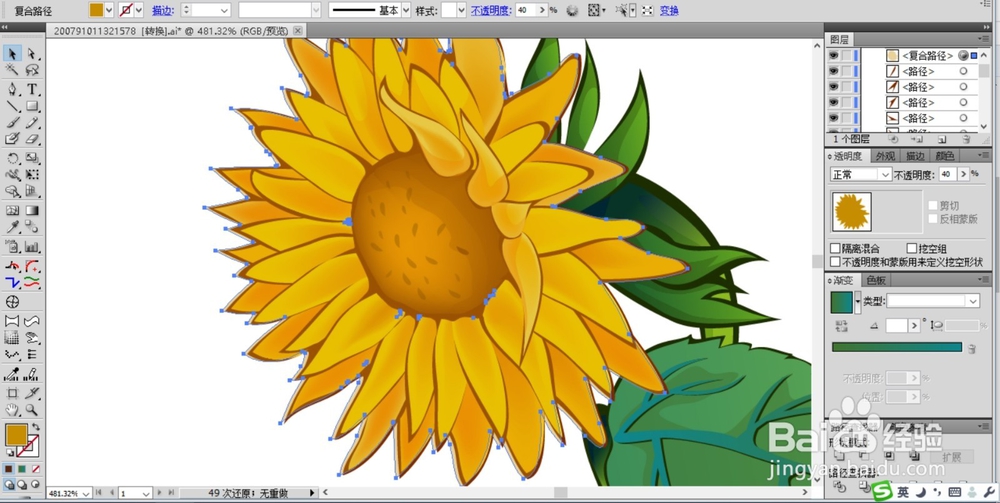Enable the 挖空组 checkbox

point(911,248)
